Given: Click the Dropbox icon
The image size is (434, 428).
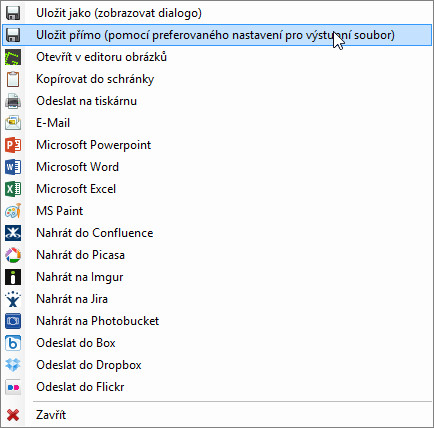Looking at the screenshot, I should coord(13,365).
